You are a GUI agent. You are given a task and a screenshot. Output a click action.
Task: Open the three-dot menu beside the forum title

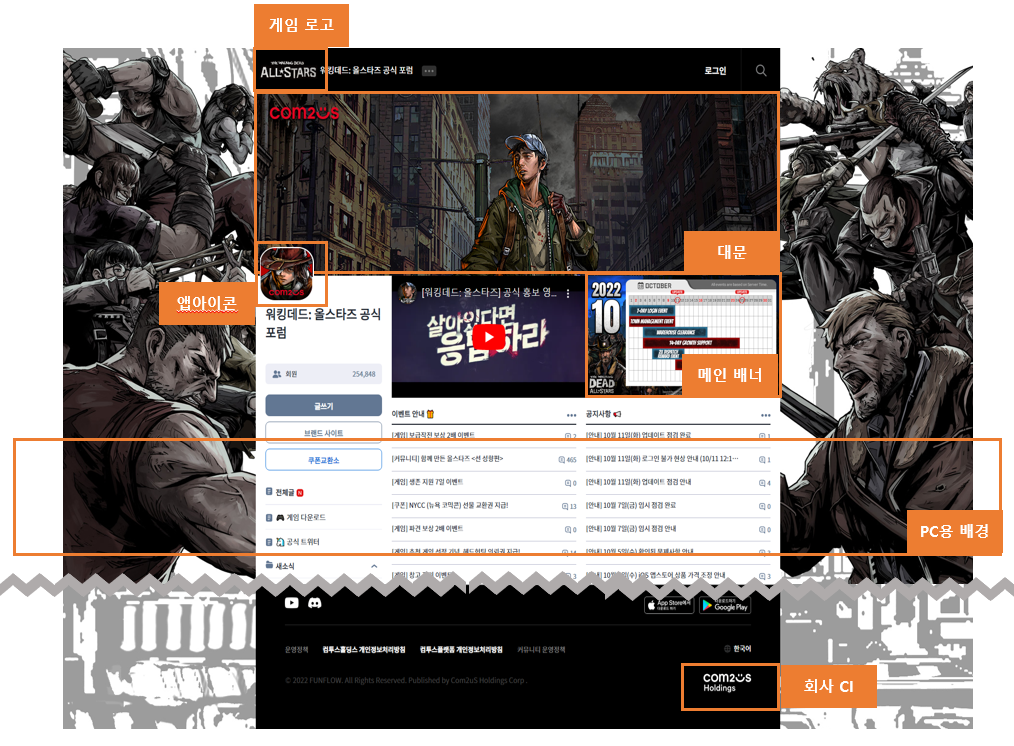(x=429, y=71)
